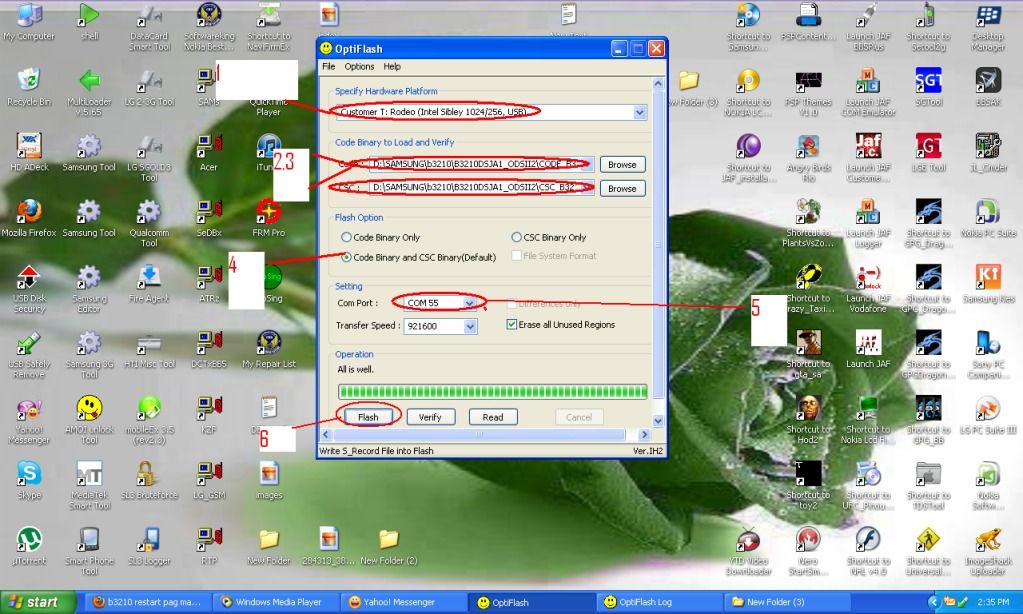The image size is (1023, 614).
Task: Click the horizontal scrollbar in OptiFlash
Action: point(479,435)
